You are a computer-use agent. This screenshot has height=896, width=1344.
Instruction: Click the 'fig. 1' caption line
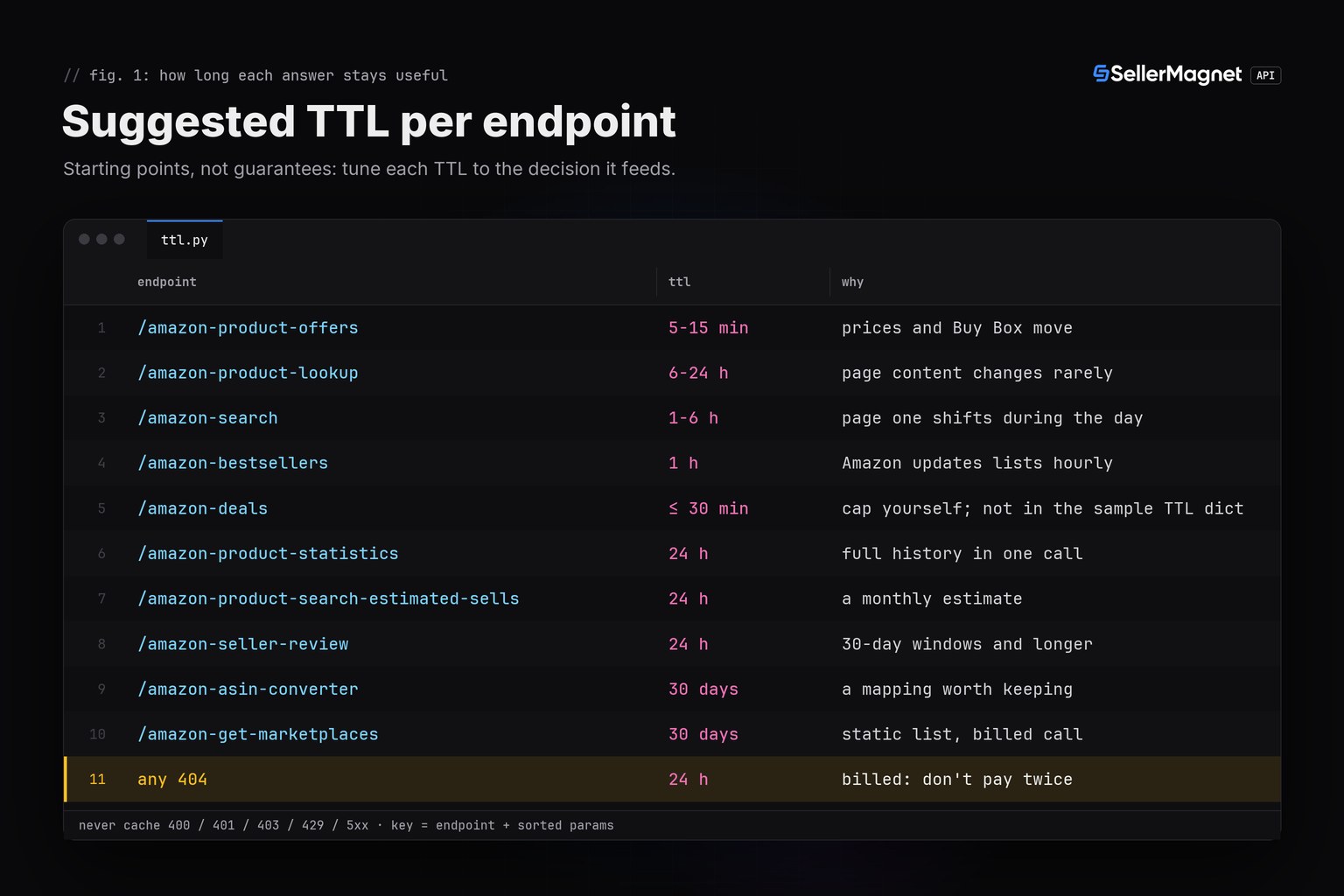[255, 75]
